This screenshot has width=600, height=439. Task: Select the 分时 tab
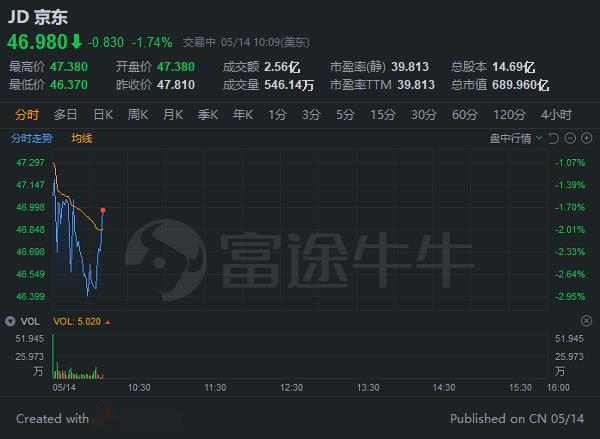pyautogui.click(x=27, y=114)
